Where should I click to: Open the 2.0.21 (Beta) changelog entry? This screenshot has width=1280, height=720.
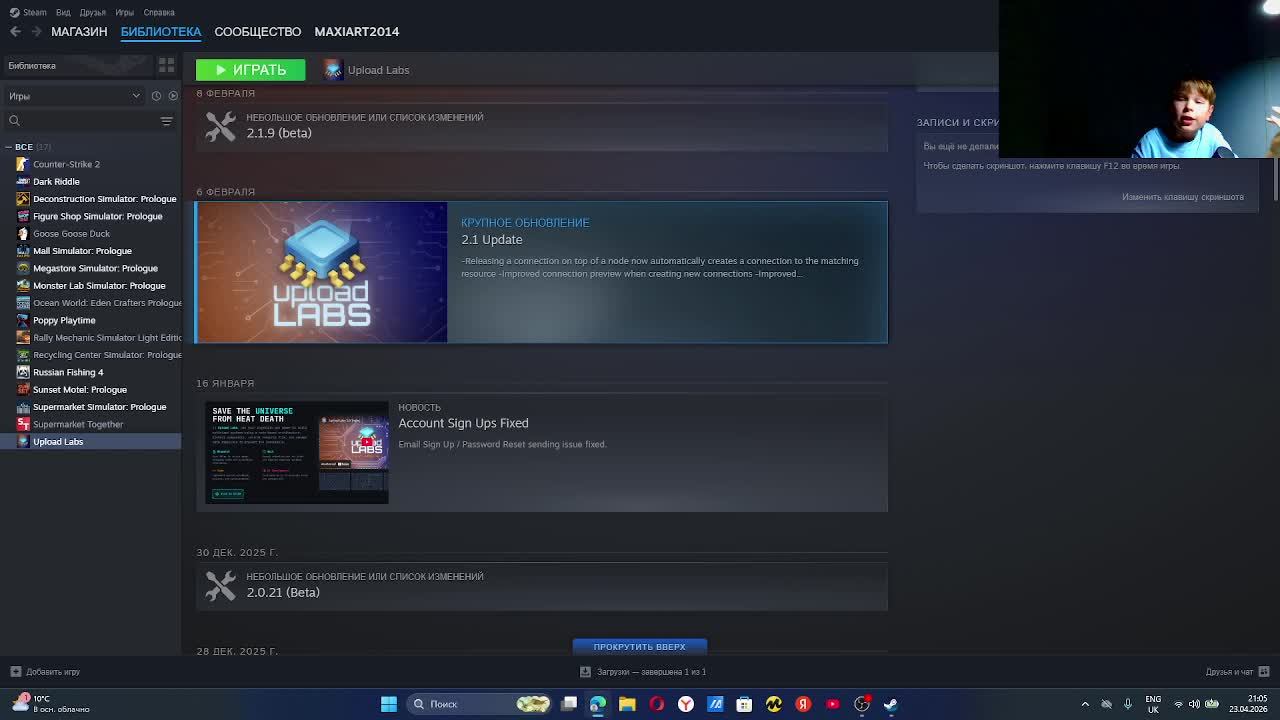coord(541,585)
